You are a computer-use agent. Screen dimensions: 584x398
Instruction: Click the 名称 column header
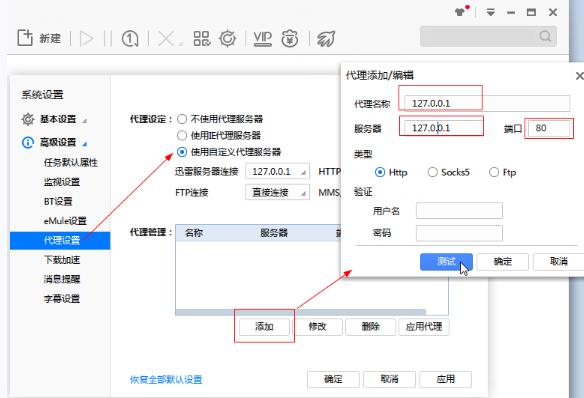(194, 233)
